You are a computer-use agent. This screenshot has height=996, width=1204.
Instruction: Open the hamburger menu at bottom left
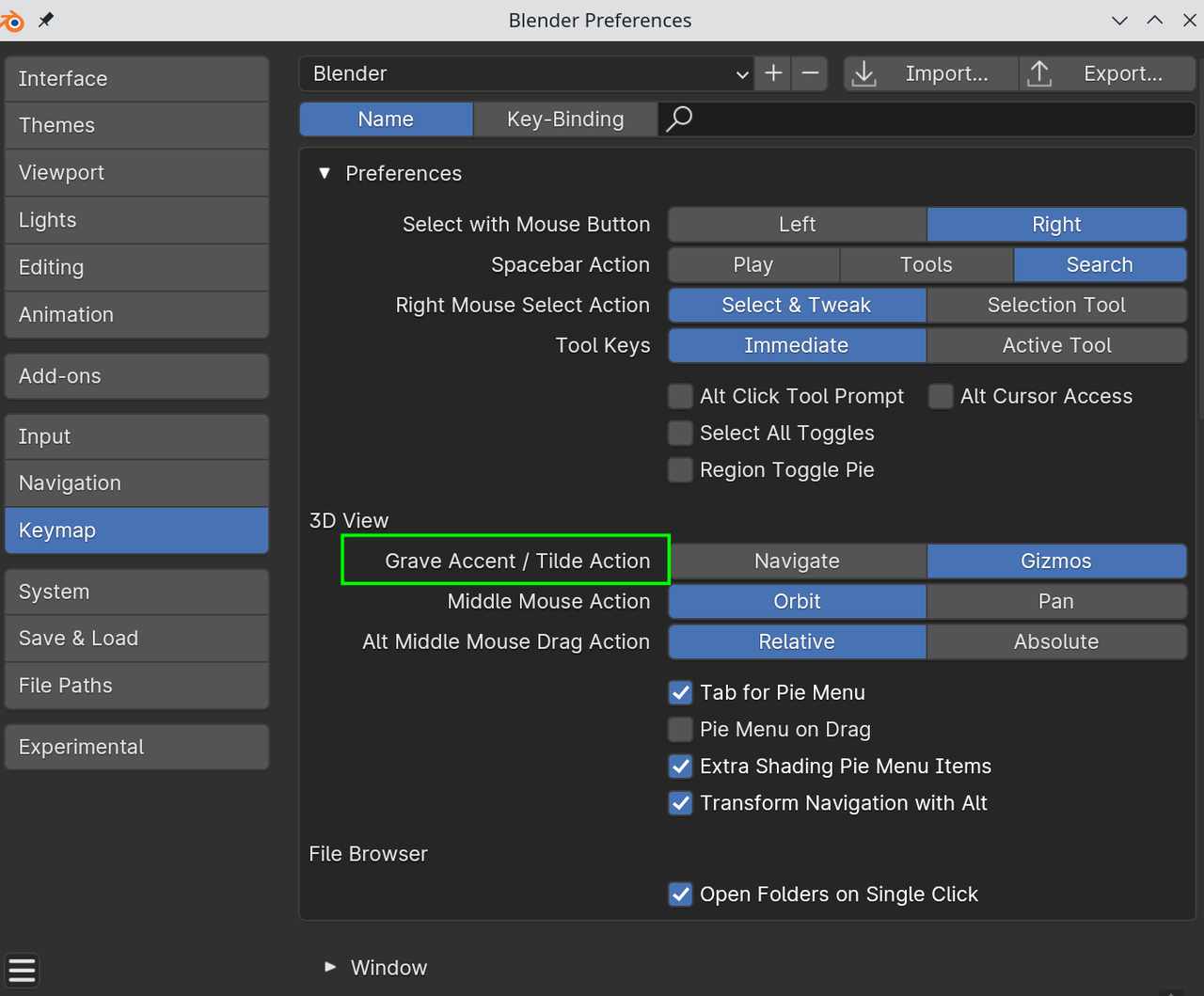22,970
